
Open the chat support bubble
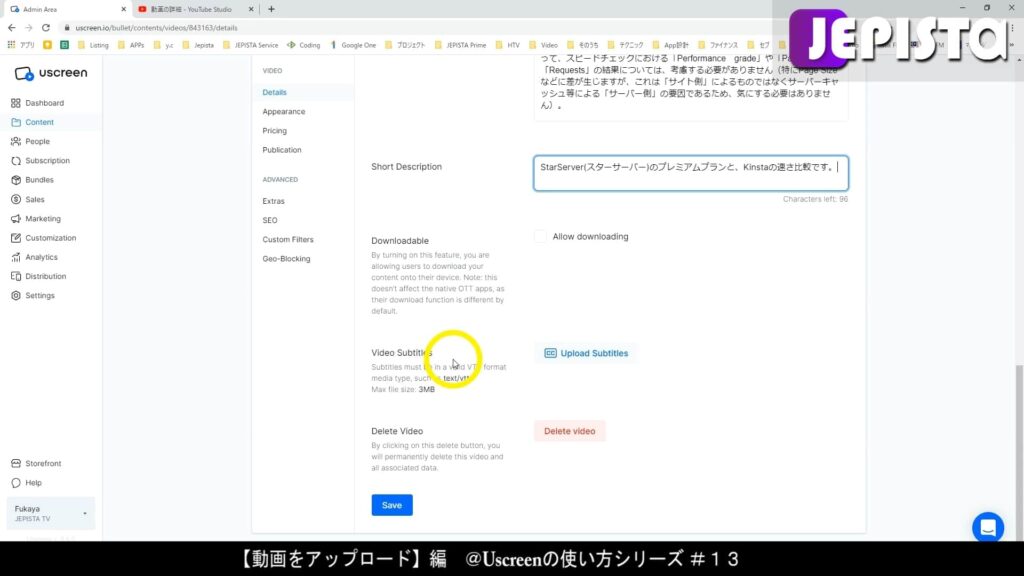tap(987, 527)
